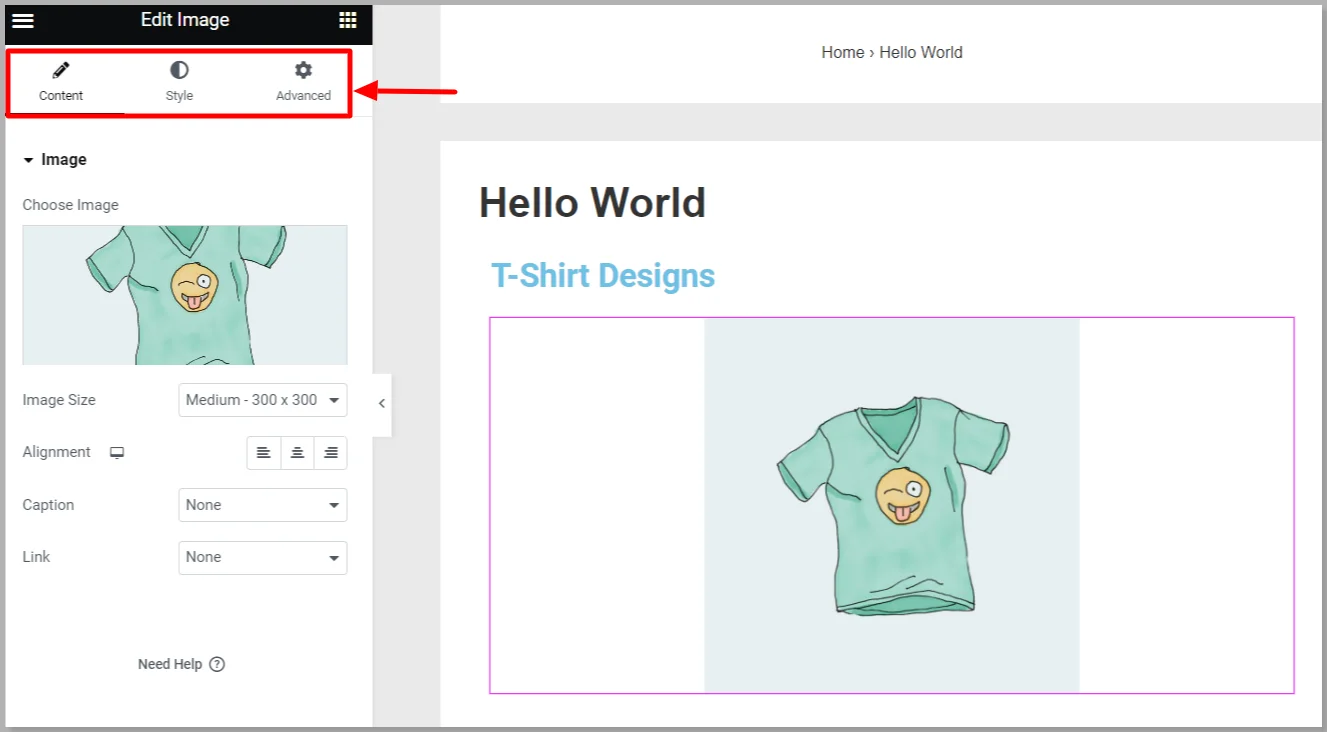Switch to the Style tab
This screenshot has width=1327, height=732.
pos(179,82)
